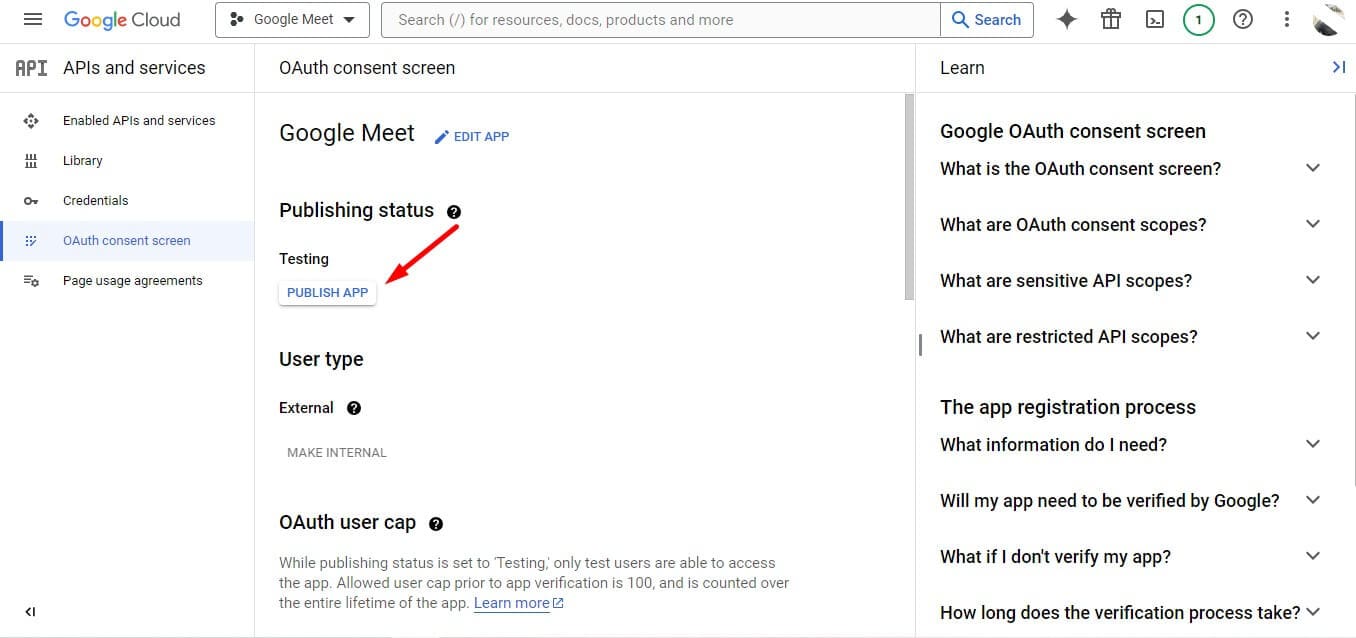Open the three-dot settings menu
1356x638 pixels.
click(1287, 19)
